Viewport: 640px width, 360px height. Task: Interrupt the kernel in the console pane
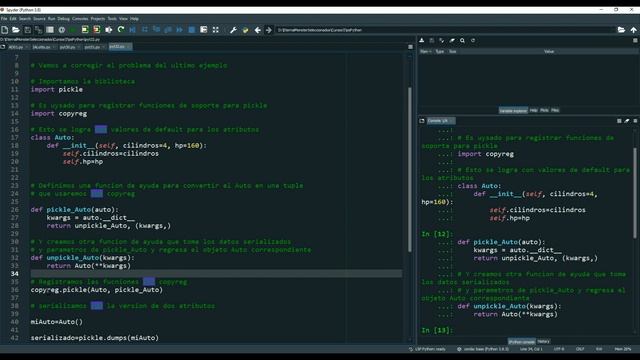pyautogui.click(x=619, y=121)
